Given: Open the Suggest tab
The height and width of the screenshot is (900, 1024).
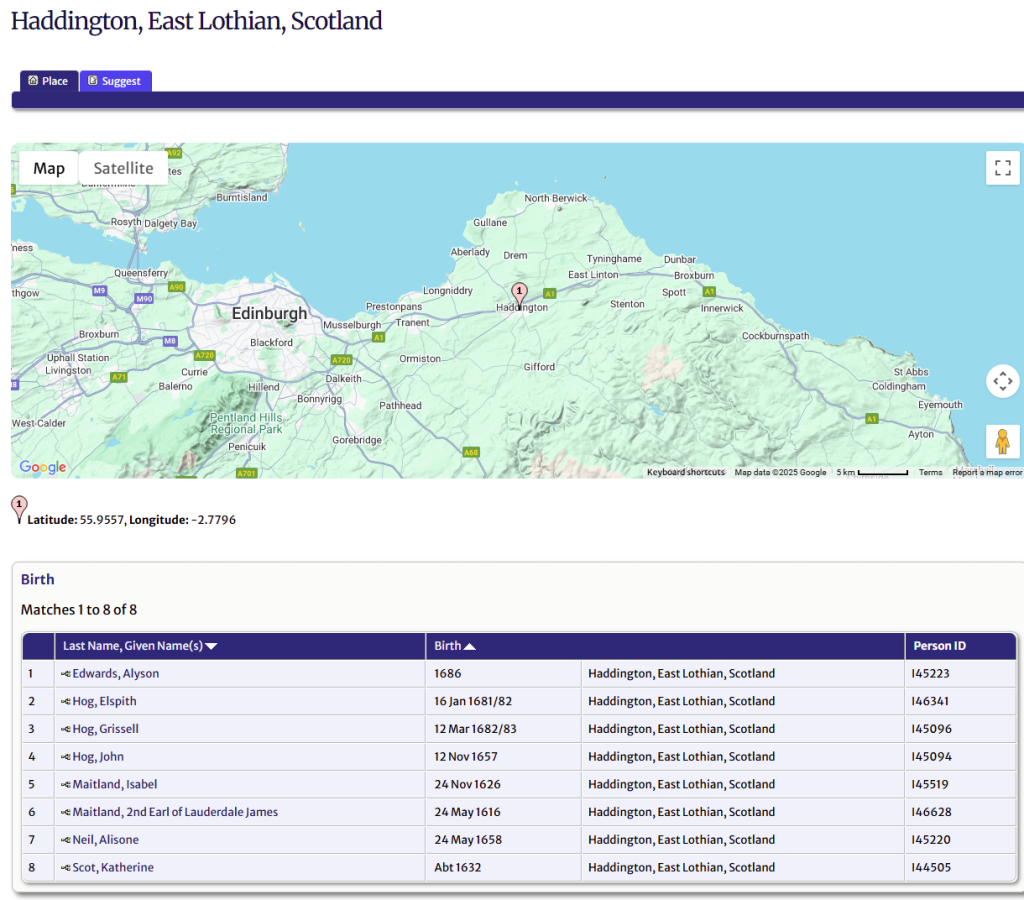Looking at the screenshot, I should tap(115, 81).
